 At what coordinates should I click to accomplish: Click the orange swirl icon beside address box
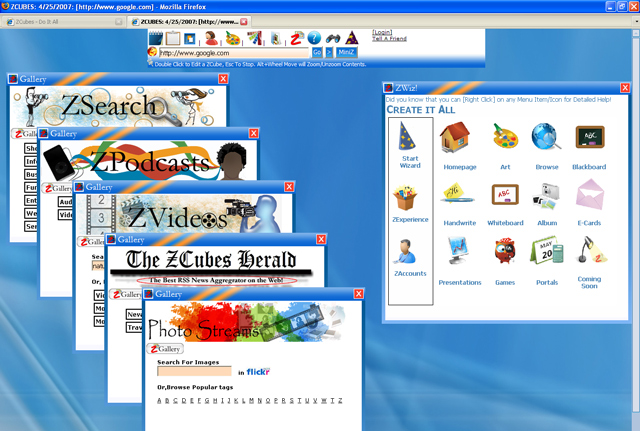(x=152, y=52)
